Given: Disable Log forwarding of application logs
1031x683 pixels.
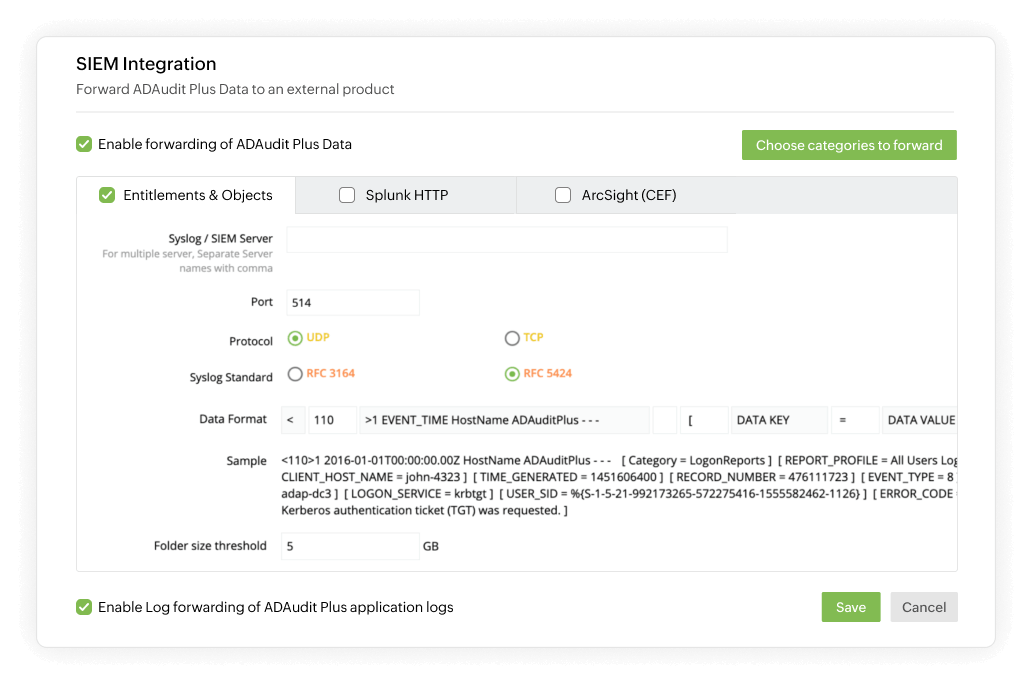Looking at the screenshot, I should (x=84, y=607).
